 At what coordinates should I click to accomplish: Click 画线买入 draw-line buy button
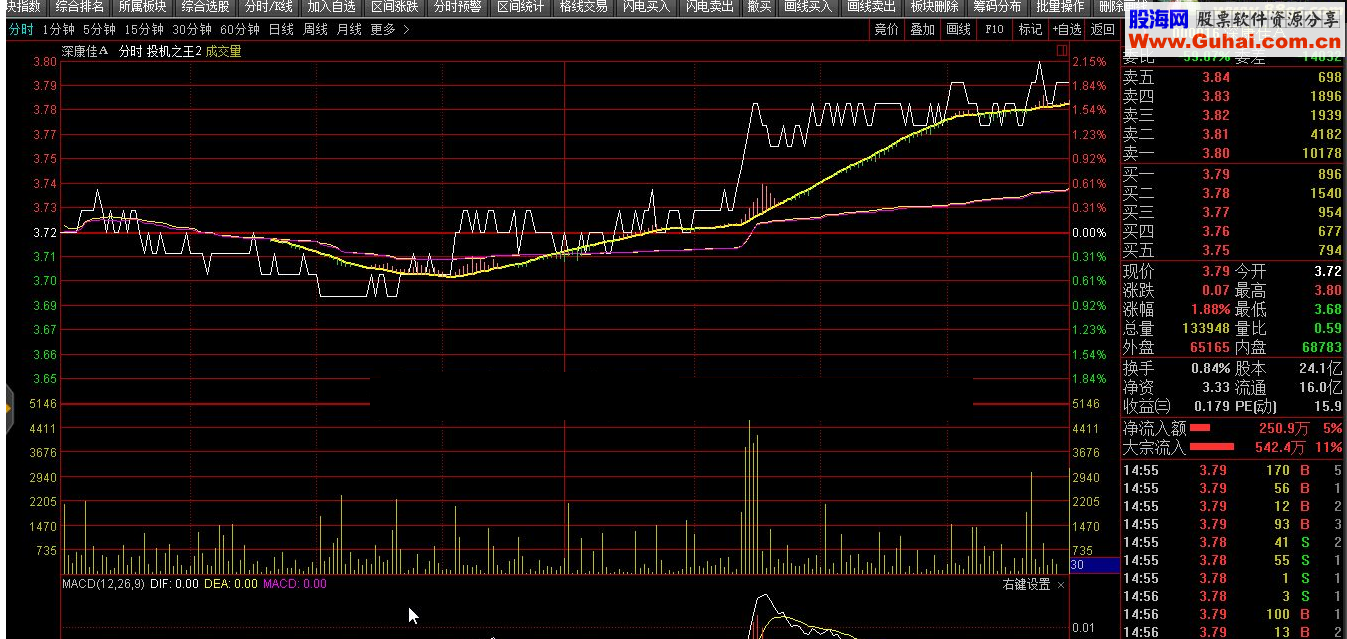tap(808, 7)
